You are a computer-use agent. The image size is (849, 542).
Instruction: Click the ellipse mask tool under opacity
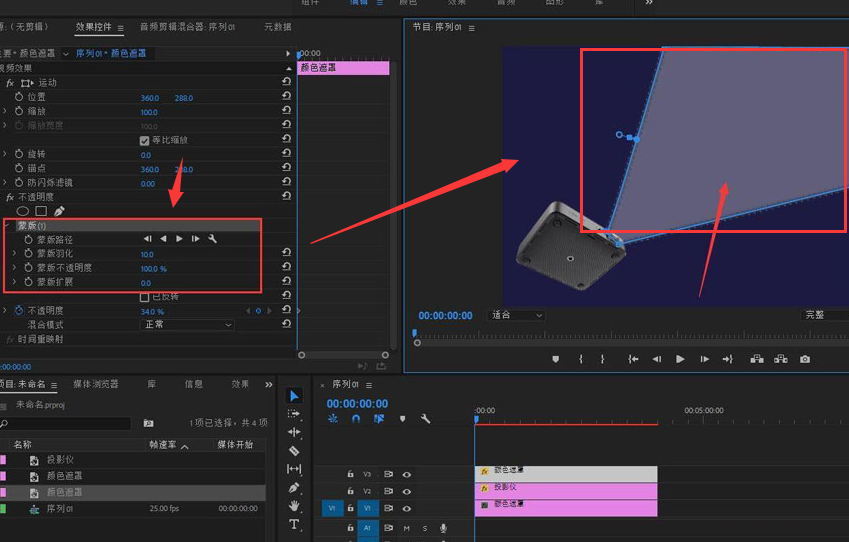[23, 211]
